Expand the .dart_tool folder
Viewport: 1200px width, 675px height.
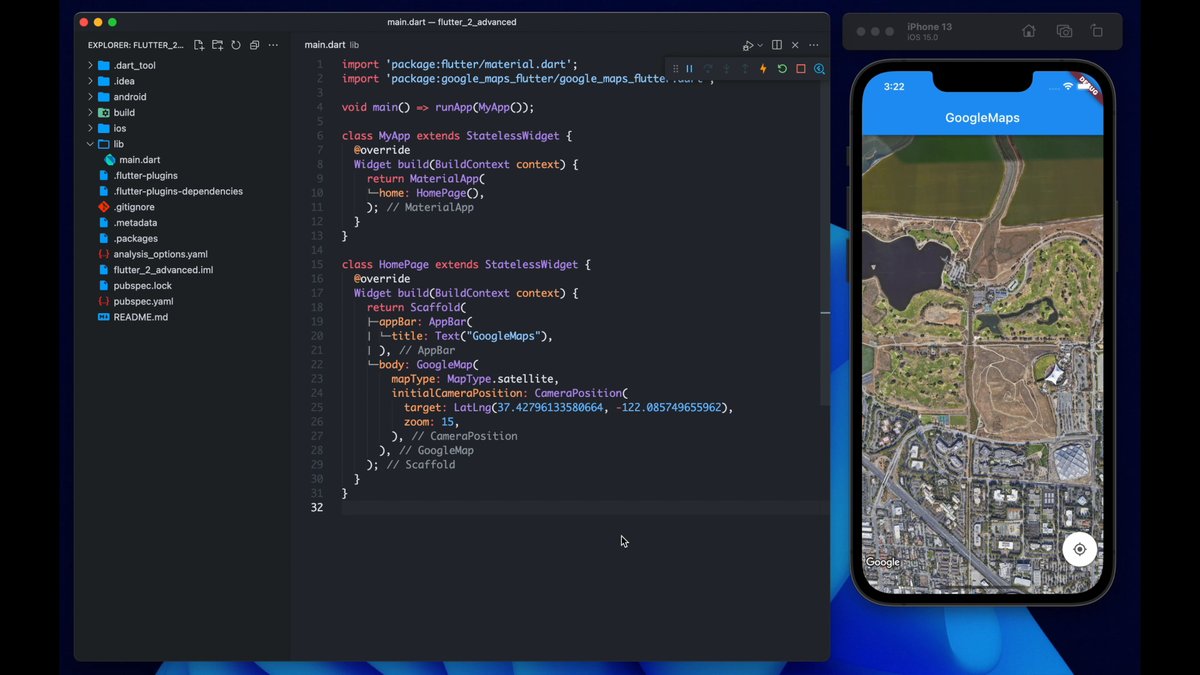134,65
